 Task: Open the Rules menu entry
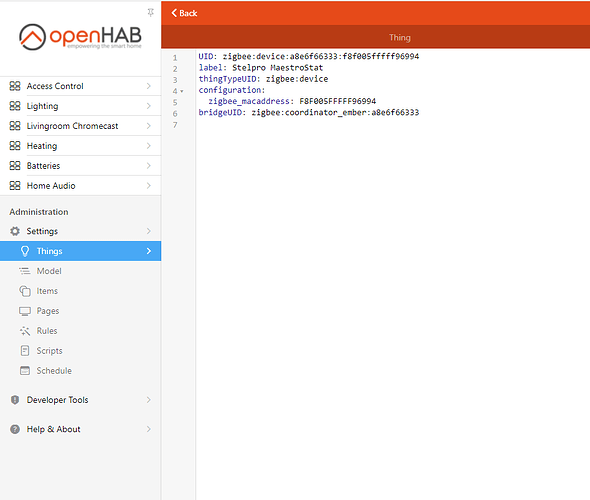(81, 331)
